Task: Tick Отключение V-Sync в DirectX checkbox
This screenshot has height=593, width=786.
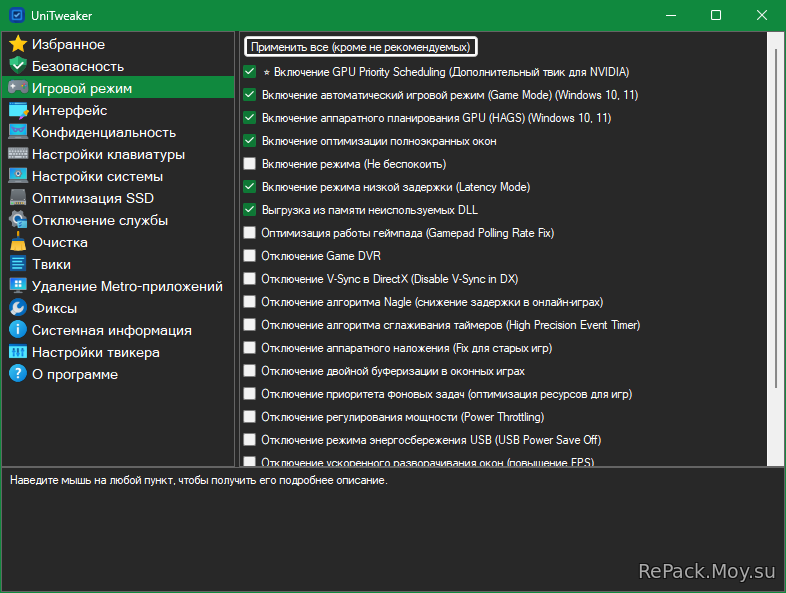Action: 250,279
